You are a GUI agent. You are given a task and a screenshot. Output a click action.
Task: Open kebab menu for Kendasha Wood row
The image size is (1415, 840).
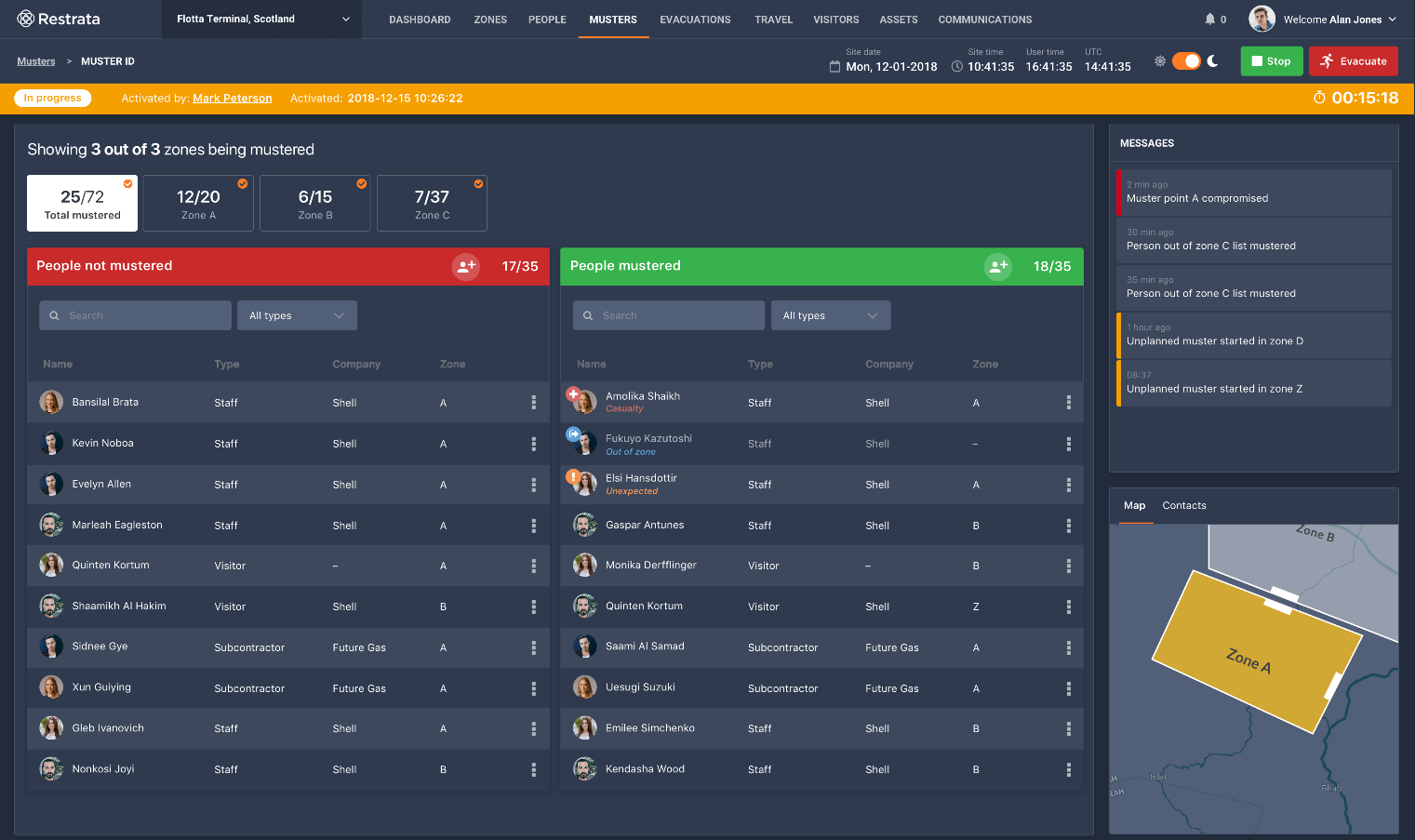coord(1068,769)
